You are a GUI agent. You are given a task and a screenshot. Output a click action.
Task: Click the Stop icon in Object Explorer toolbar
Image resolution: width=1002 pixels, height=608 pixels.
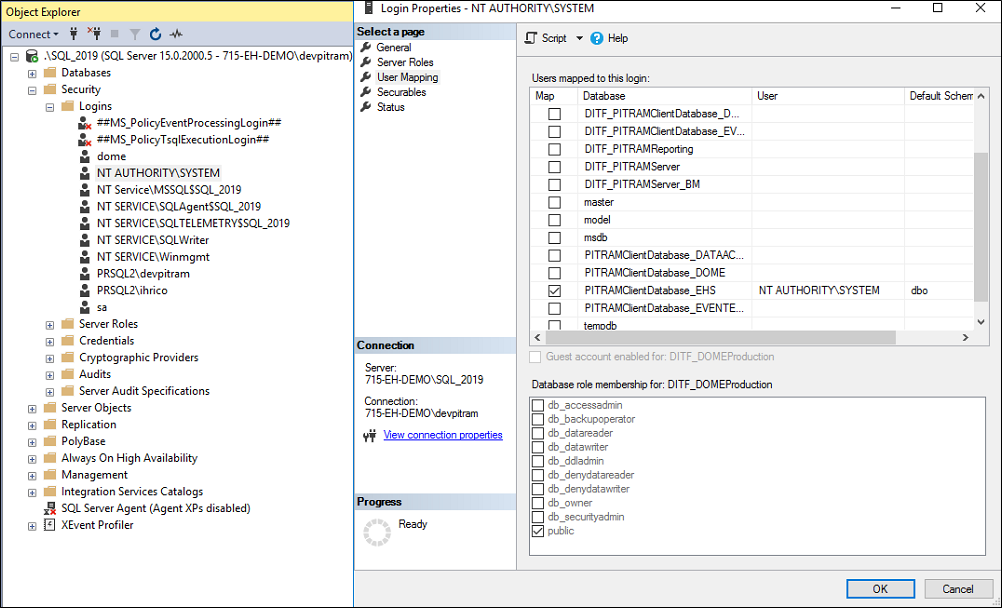click(x=115, y=34)
